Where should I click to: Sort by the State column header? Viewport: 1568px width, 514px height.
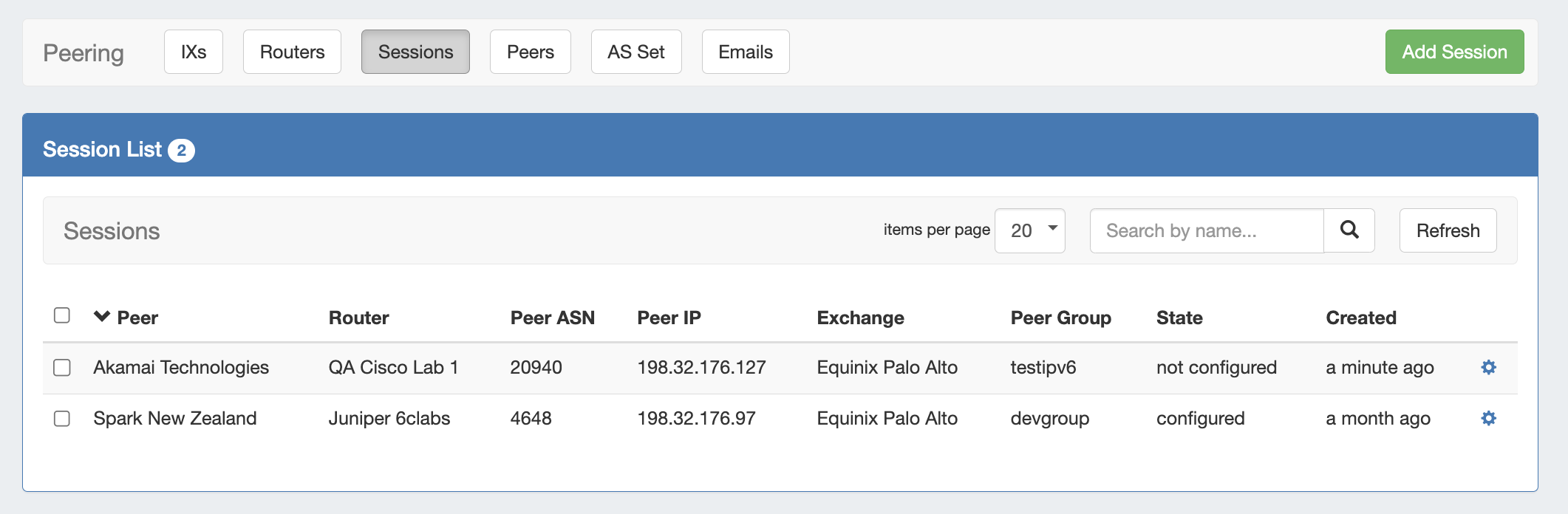pyautogui.click(x=1179, y=318)
